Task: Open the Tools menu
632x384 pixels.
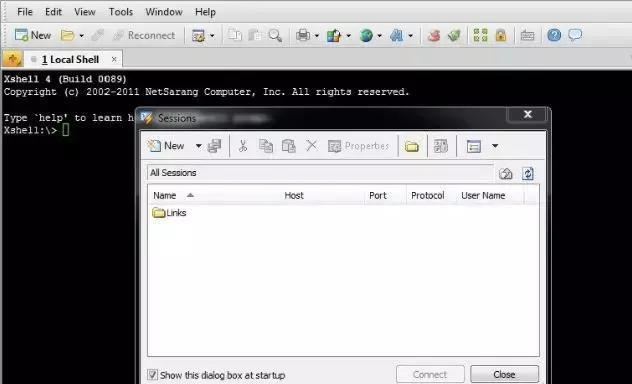Action: (121, 12)
